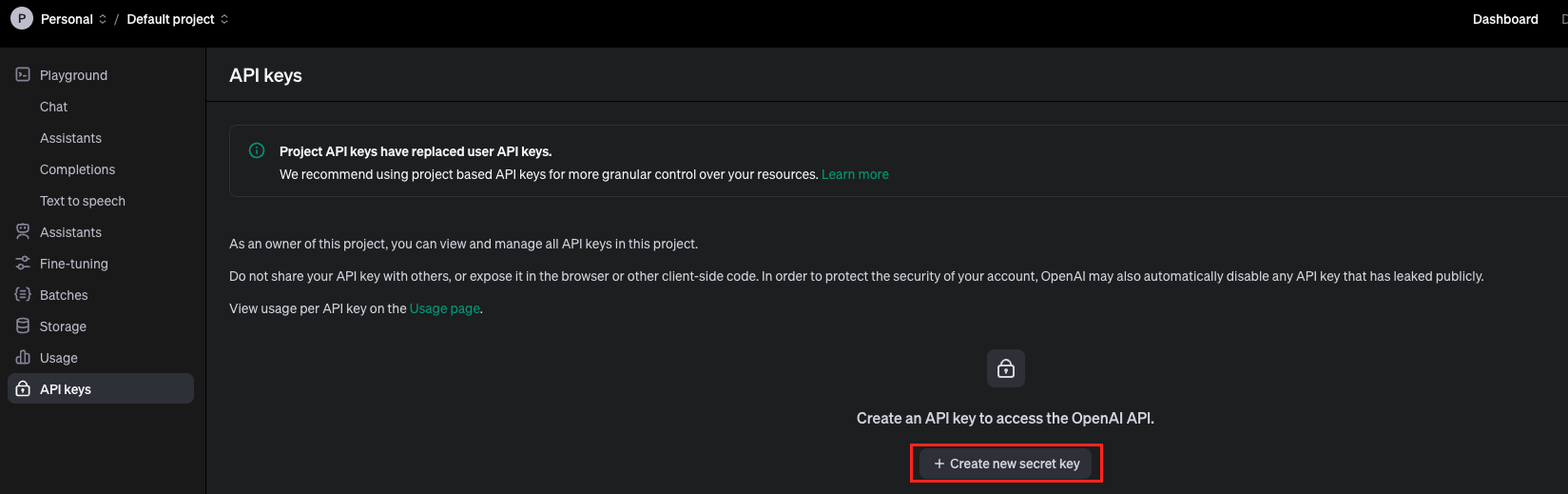Open the Personal organization dropdown
Screen dimensions: 1568x494
pos(73,19)
